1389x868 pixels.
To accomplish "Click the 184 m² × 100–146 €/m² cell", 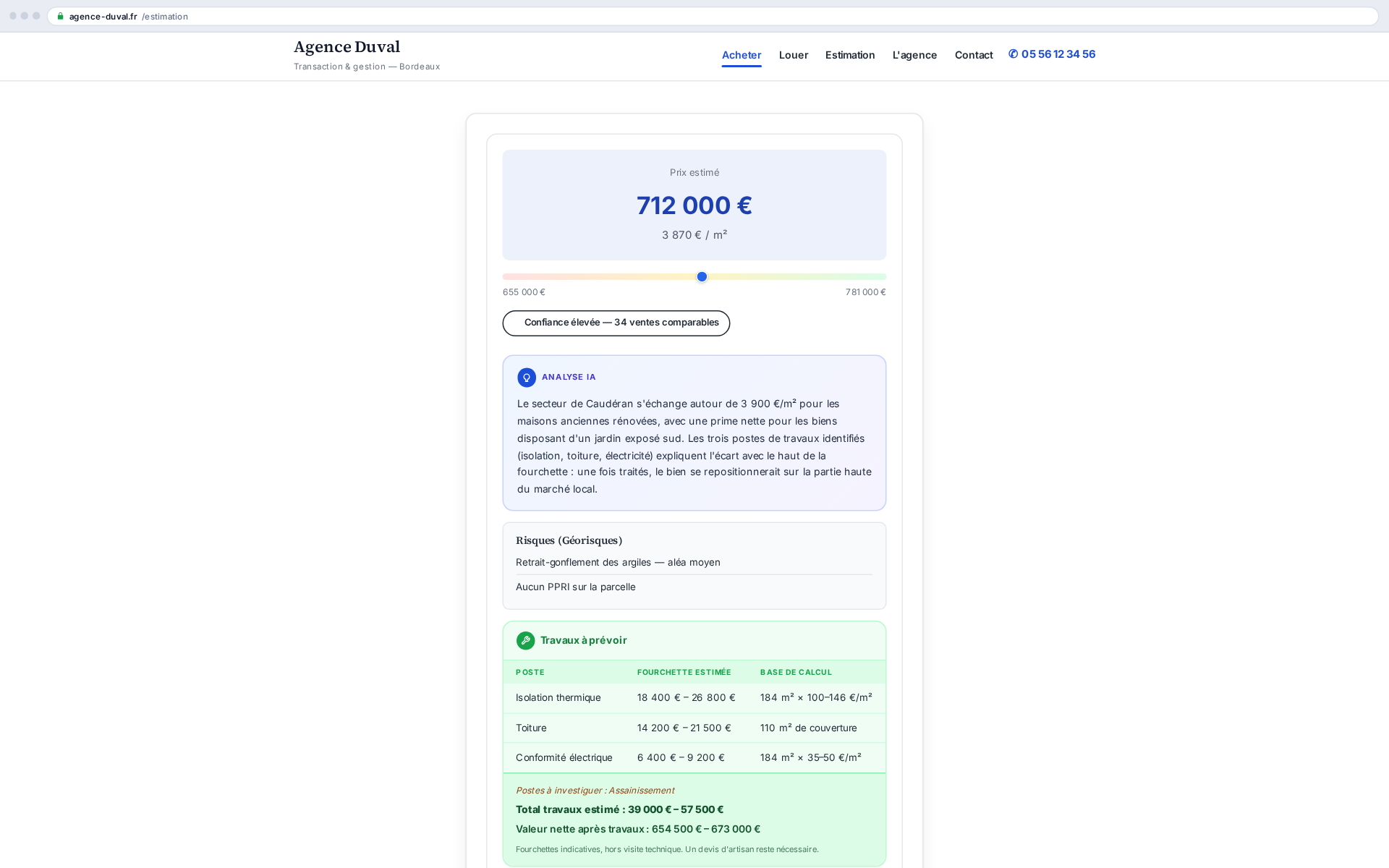I will pos(816,698).
